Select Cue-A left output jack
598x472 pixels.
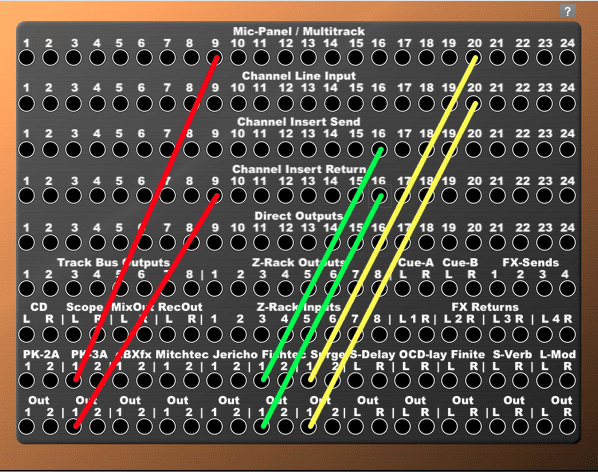tap(403, 289)
